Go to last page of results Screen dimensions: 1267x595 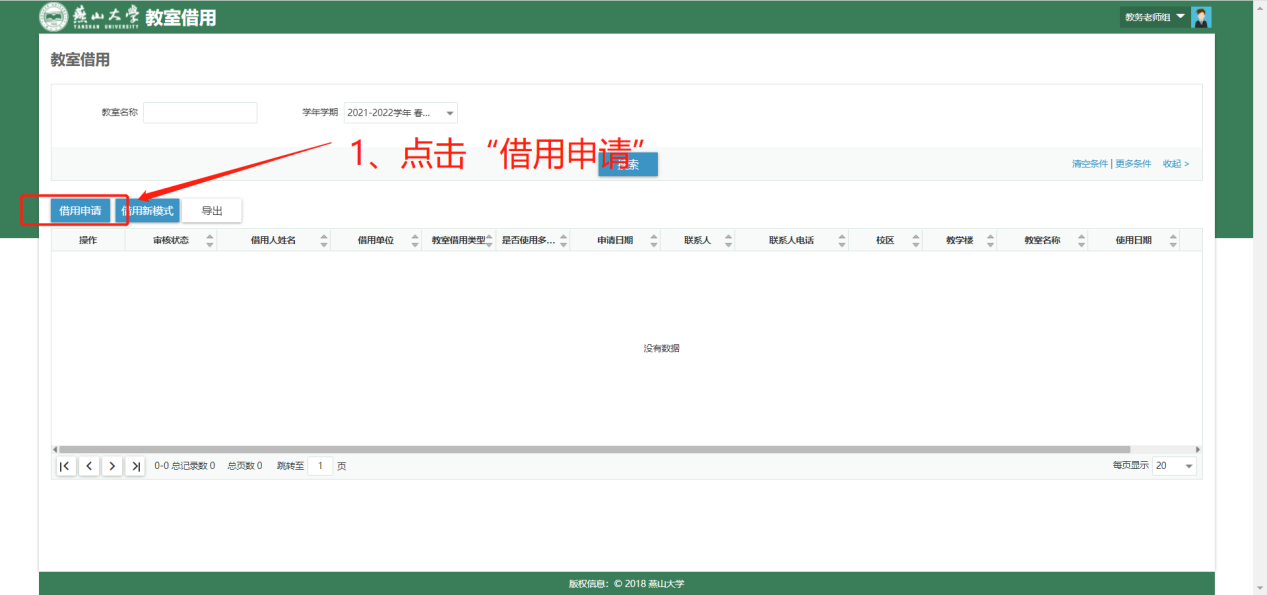tap(135, 466)
